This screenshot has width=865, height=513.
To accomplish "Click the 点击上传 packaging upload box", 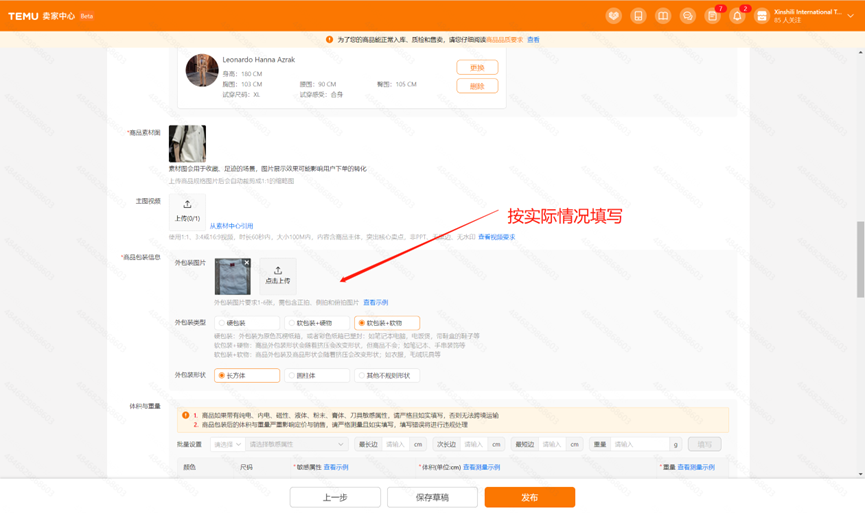I will click(277, 276).
